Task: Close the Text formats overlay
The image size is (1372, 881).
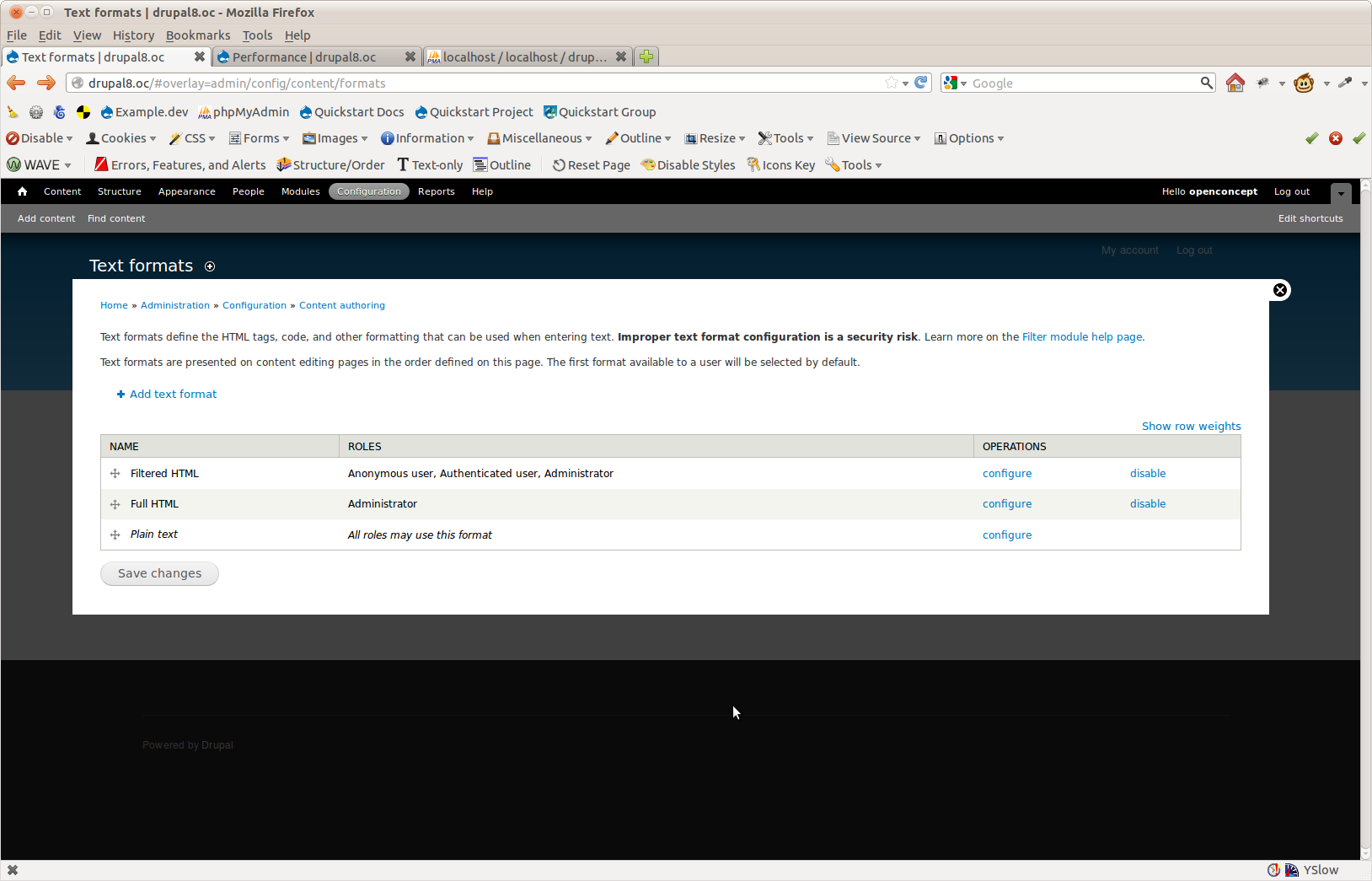Action: (1280, 290)
